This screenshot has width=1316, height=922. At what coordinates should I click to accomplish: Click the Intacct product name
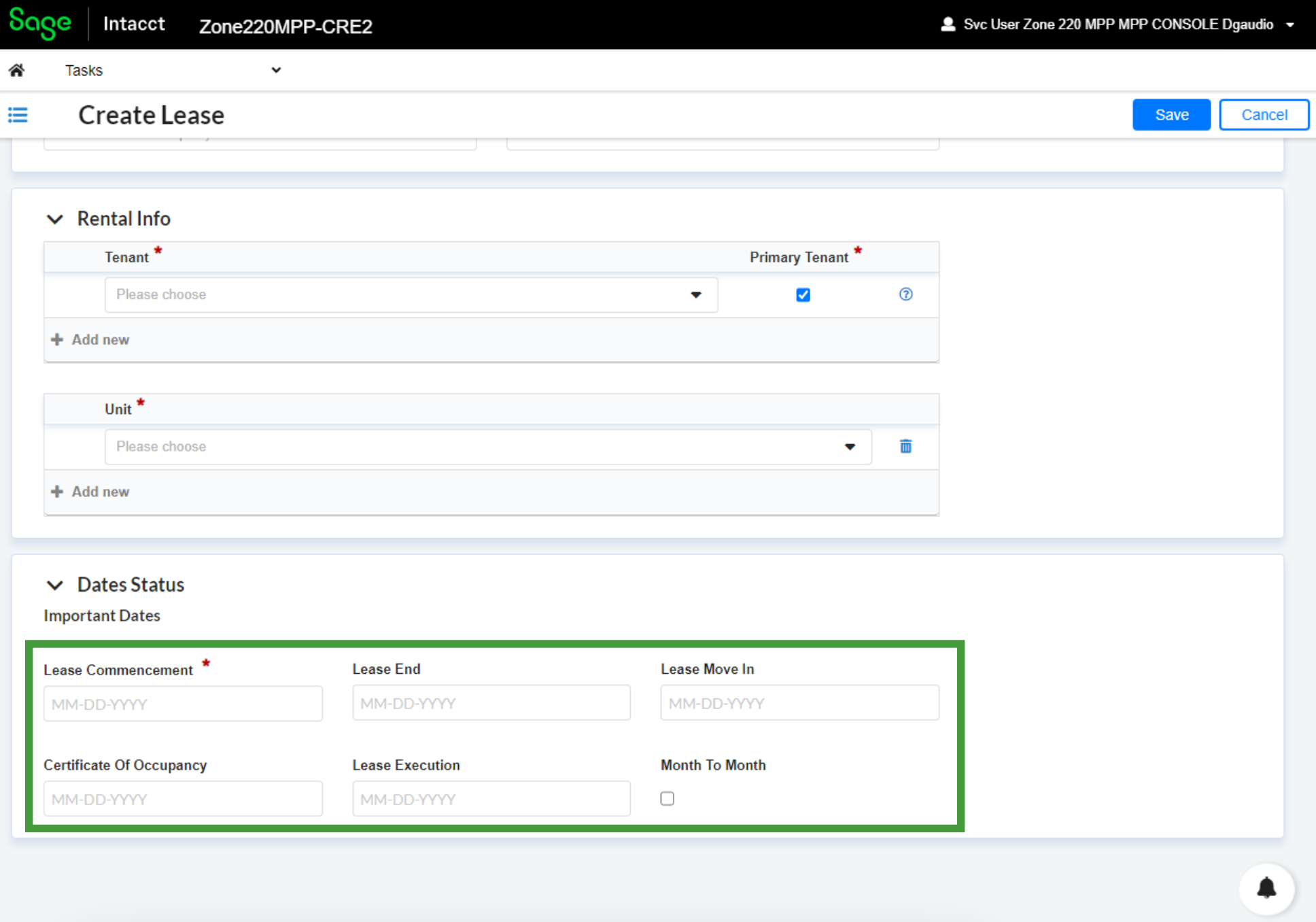click(134, 24)
